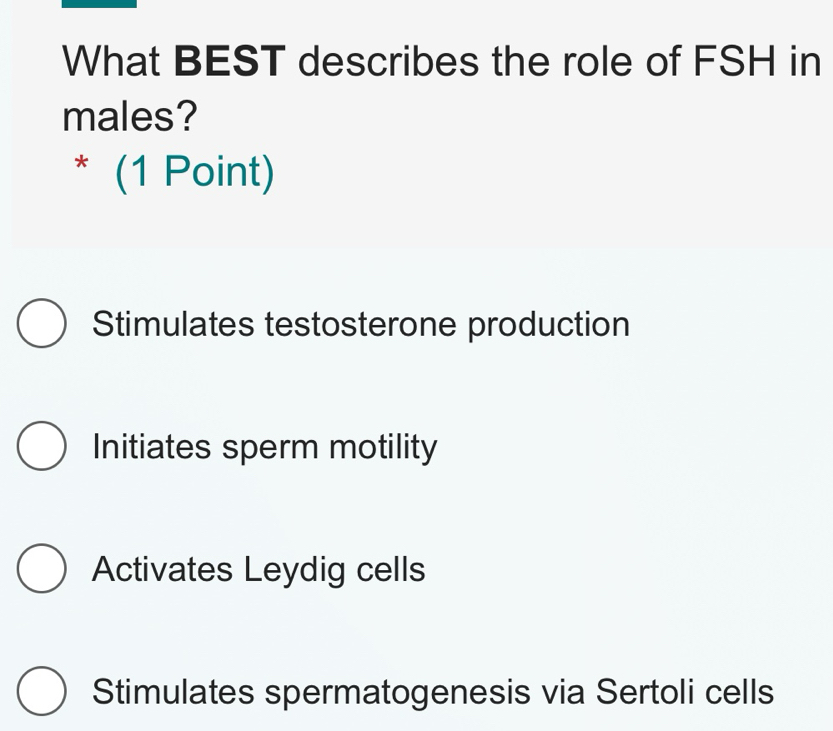
Task: Click the bold word "BEST" in question
Action: [x=231, y=62]
